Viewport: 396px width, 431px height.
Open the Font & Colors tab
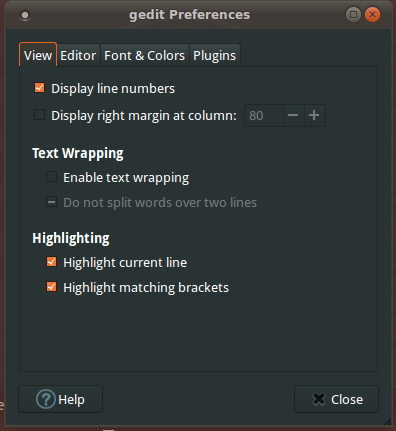[x=145, y=55]
